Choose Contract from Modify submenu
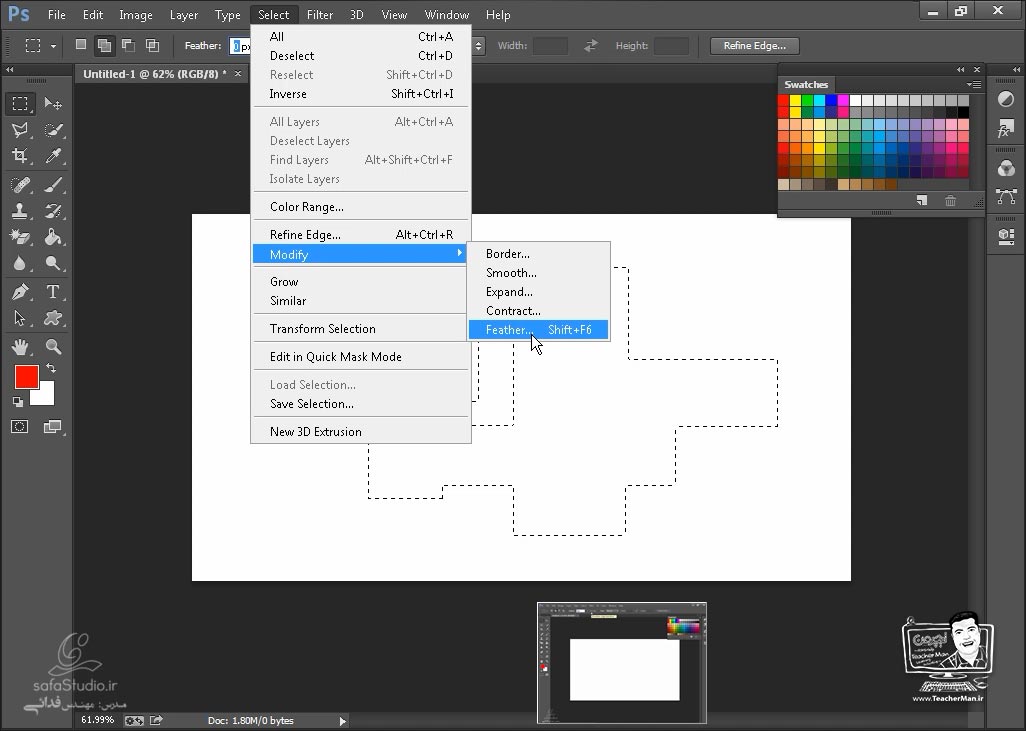The height and width of the screenshot is (731, 1026). [539, 311]
